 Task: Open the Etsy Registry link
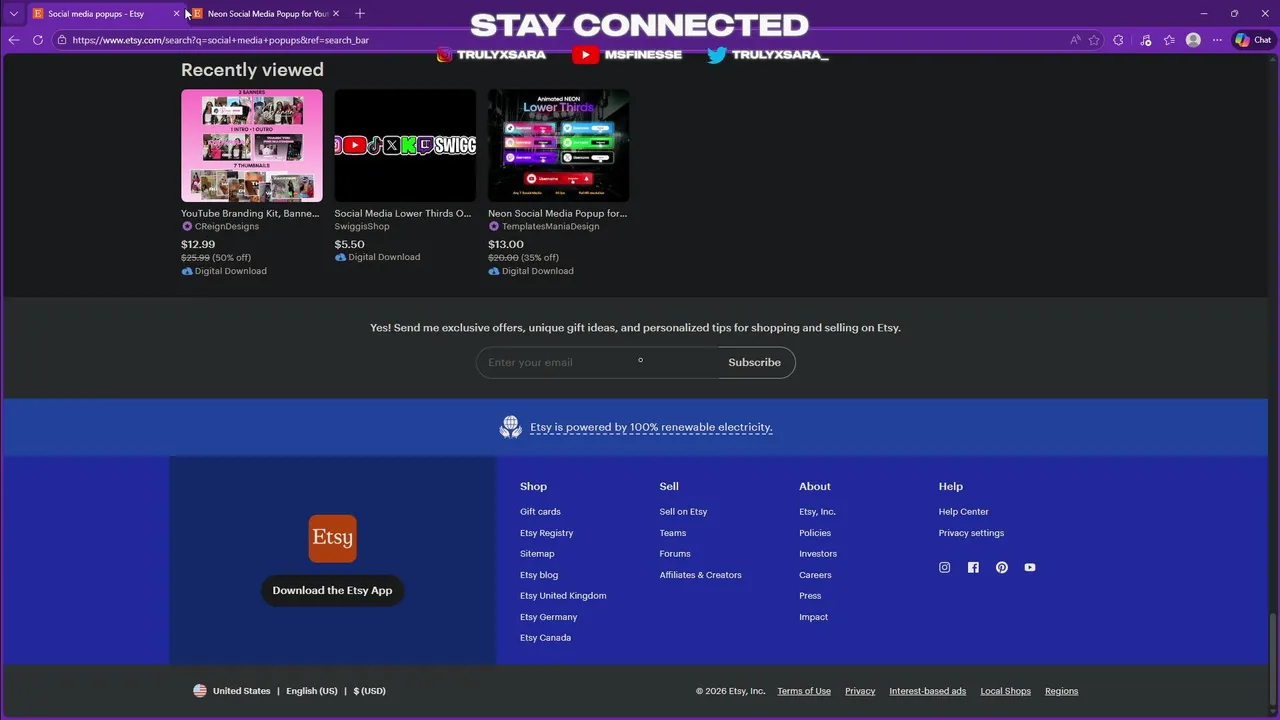tap(547, 533)
